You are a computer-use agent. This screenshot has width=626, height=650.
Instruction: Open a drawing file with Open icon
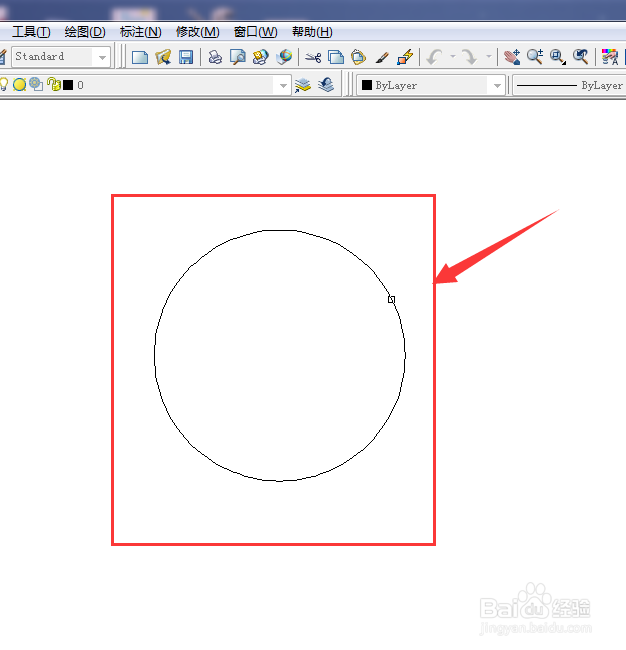(163, 57)
